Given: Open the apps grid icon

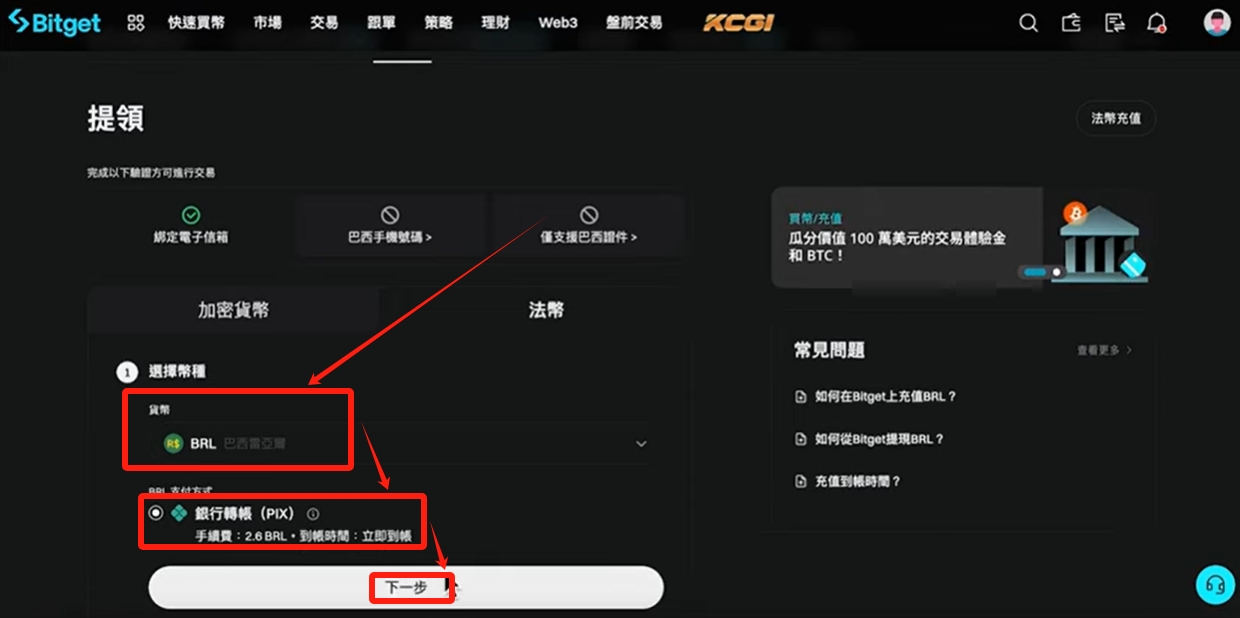Looking at the screenshot, I should [x=136, y=22].
